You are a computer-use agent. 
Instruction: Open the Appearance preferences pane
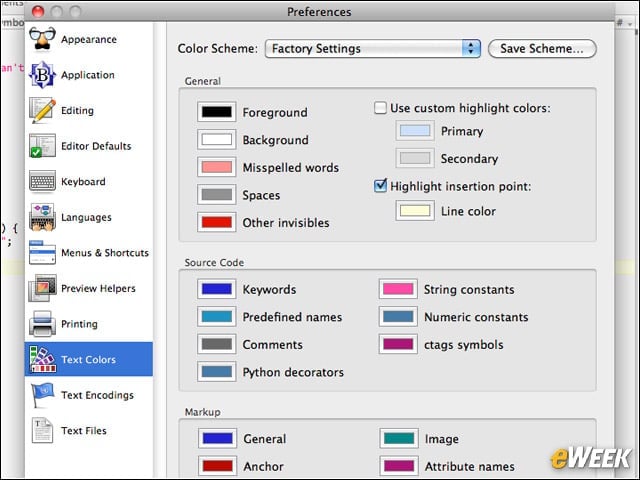point(89,39)
